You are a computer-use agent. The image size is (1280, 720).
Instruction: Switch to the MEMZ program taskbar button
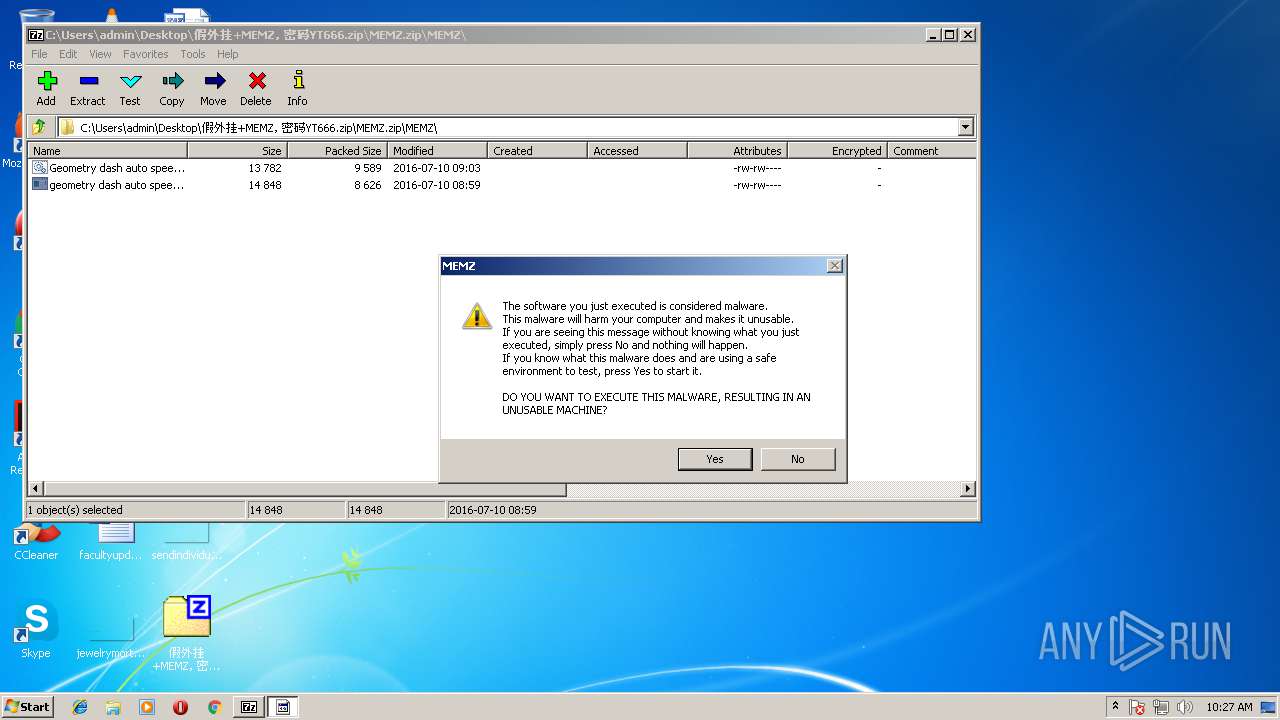pos(283,707)
